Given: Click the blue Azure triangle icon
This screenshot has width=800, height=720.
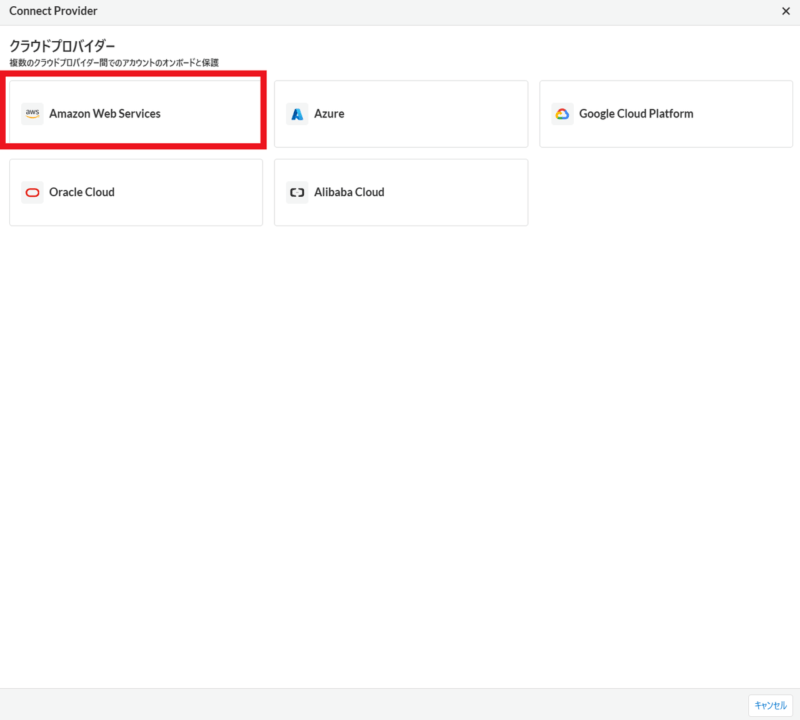Looking at the screenshot, I should click(297, 113).
